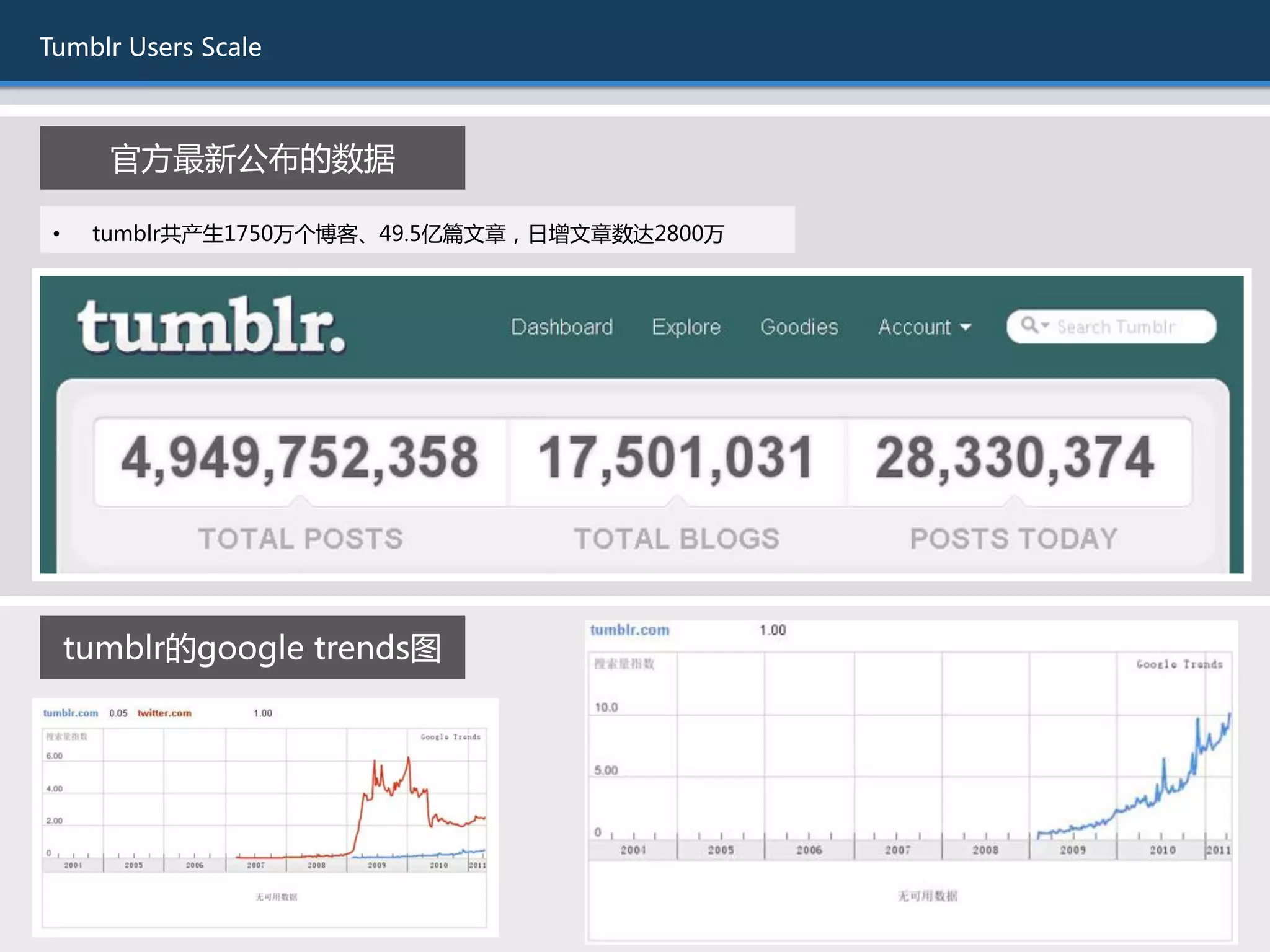The height and width of the screenshot is (952, 1270).
Task: Click the search magnifier icon
Action: (x=1030, y=325)
